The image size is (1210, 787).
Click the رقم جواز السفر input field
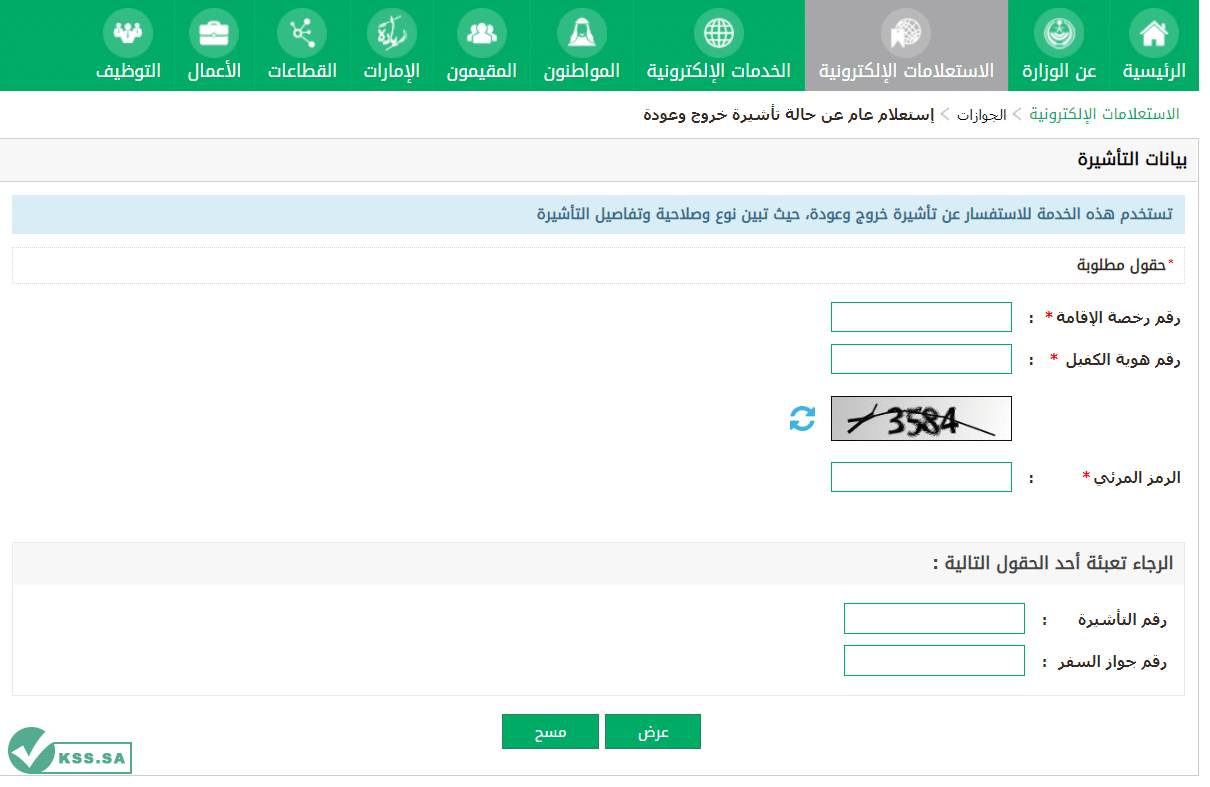point(934,661)
